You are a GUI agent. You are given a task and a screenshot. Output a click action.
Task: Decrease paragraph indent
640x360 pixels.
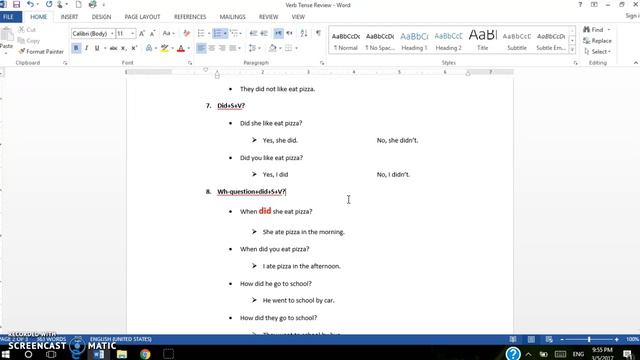tap(253, 33)
